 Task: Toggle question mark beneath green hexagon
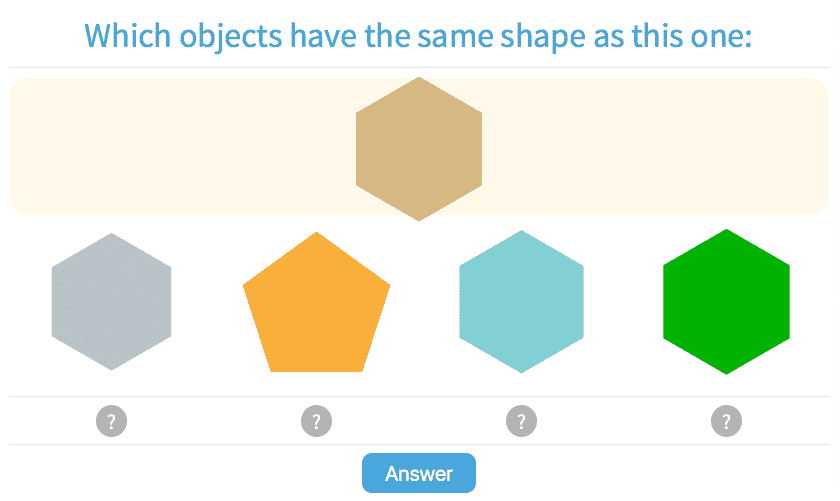click(x=726, y=421)
